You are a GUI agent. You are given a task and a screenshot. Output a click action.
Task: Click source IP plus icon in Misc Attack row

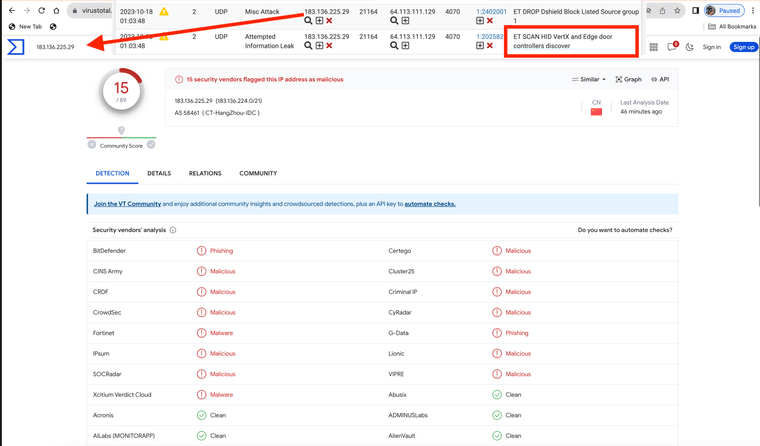[319, 20]
